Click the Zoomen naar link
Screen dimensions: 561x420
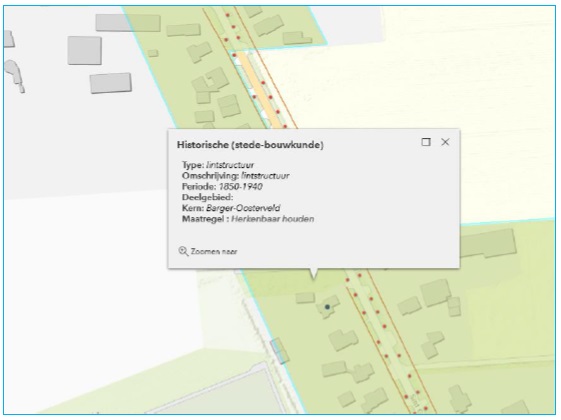click(x=214, y=251)
